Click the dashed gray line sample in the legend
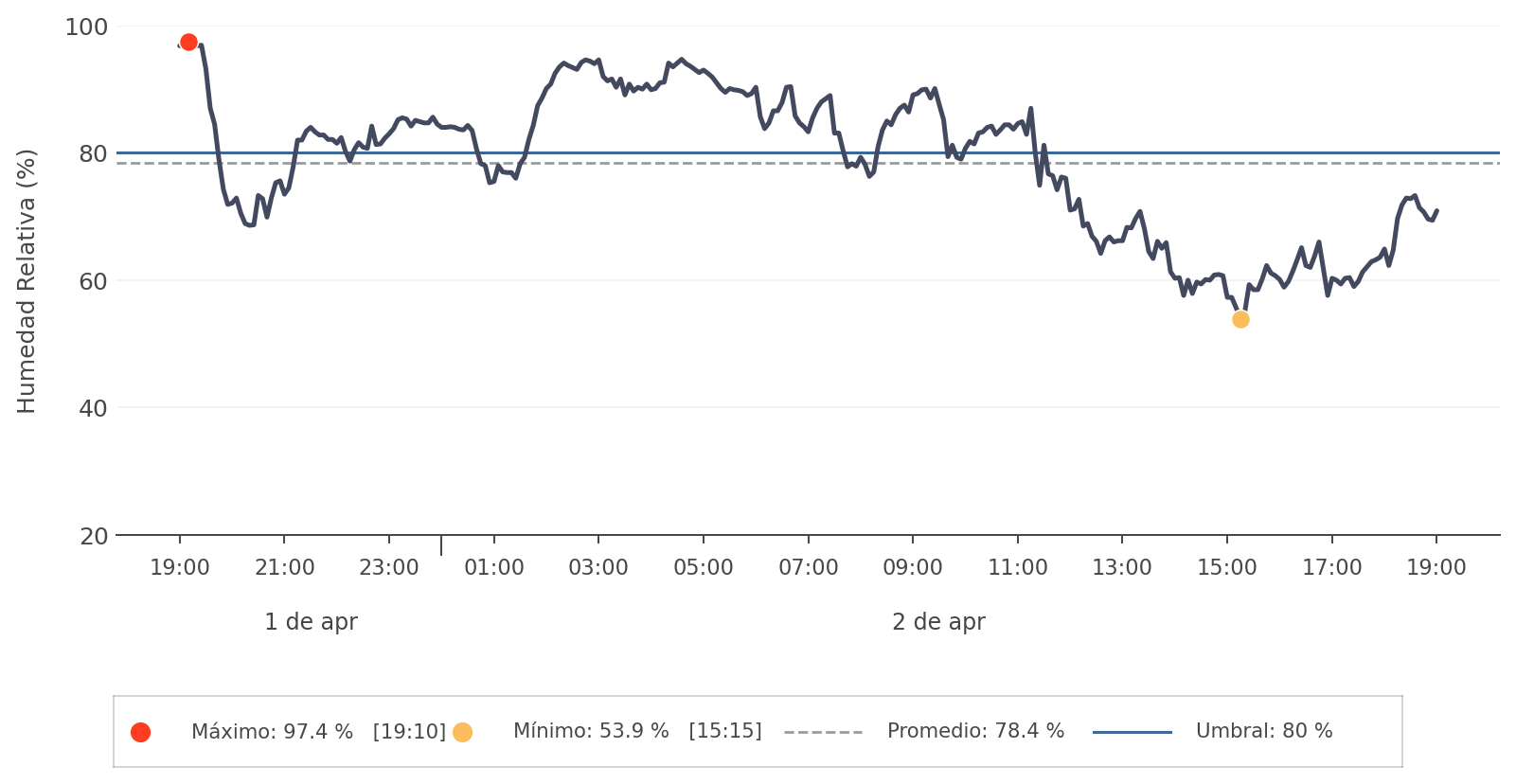Image resolution: width=1516 pixels, height=784 pixels. 823,732
